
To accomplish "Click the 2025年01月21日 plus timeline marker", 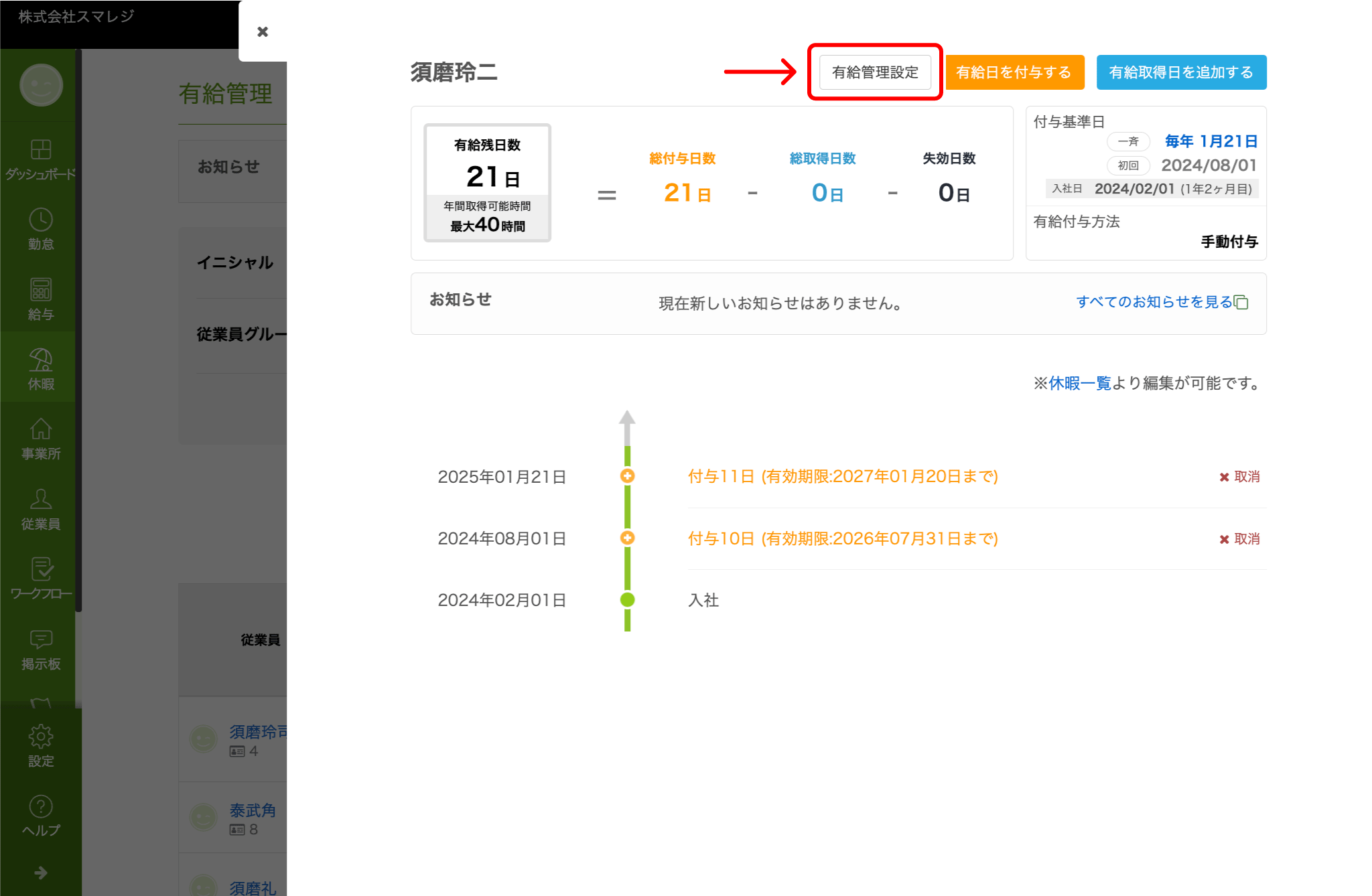I will tap(627, 476).
